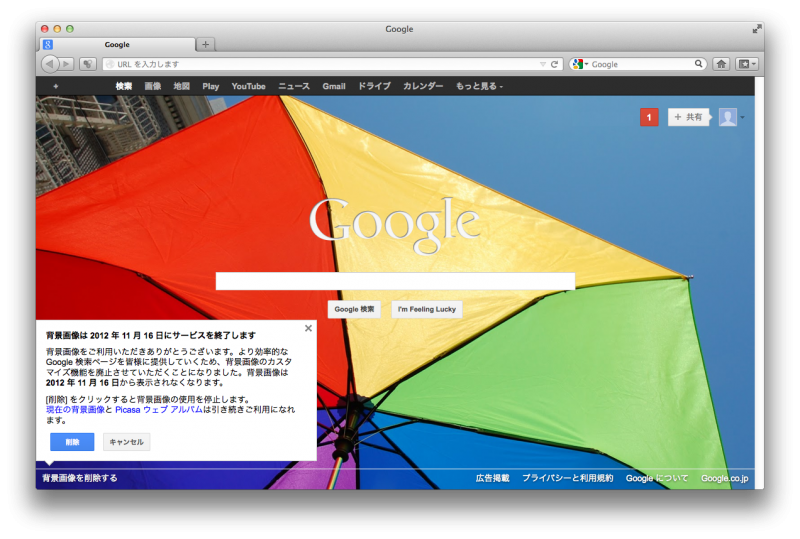
Task: Open the Top Sites grid button
Action: (88, 64)
